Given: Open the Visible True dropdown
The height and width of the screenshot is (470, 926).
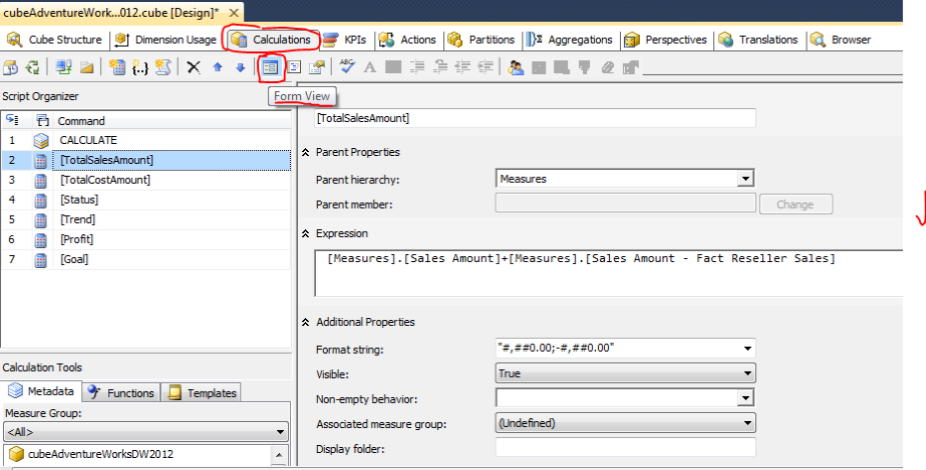Looking at the screenshot, I should [x=747, y=373].
